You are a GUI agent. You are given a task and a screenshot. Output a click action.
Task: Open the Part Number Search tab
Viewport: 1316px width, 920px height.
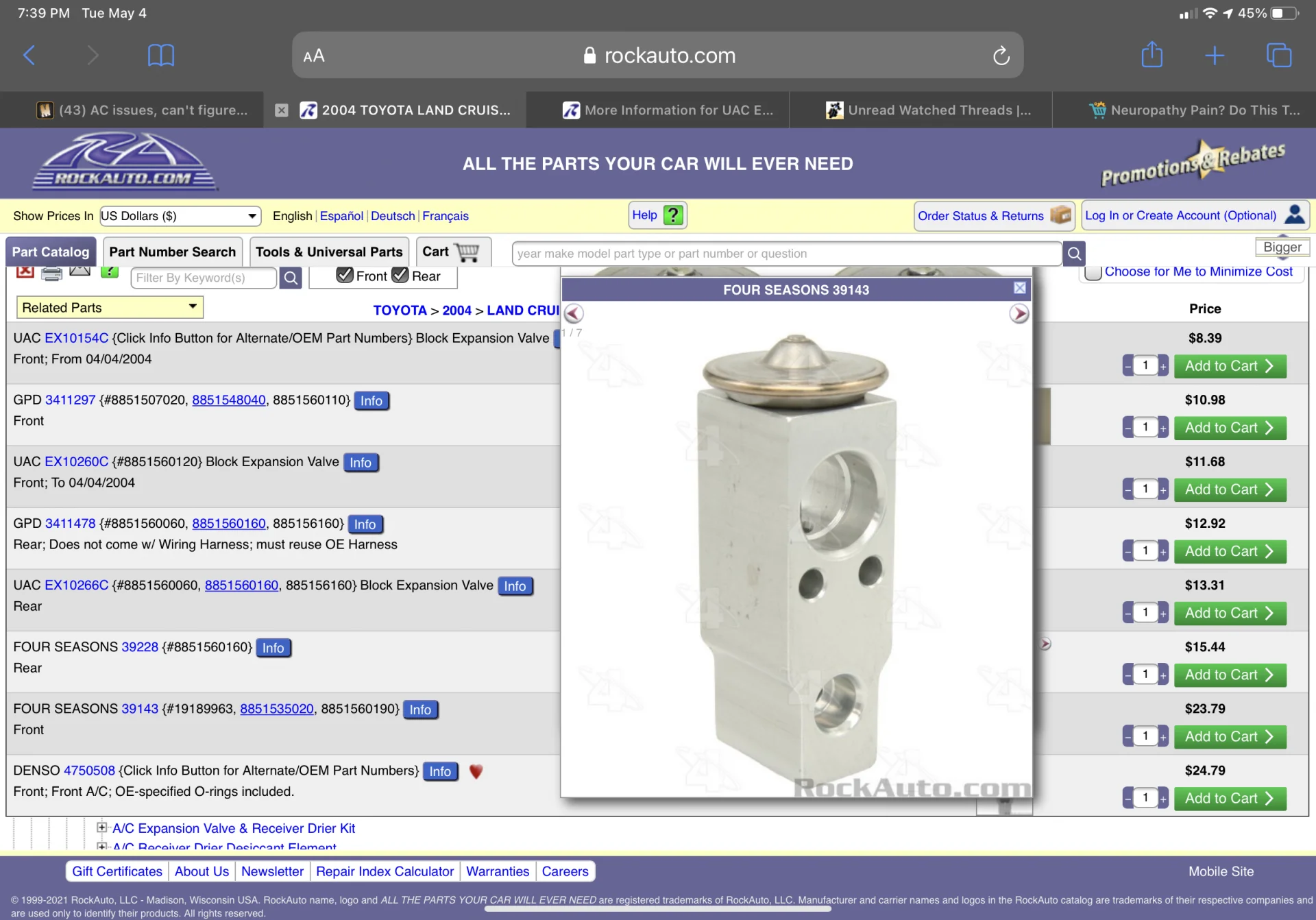[173, 252]
